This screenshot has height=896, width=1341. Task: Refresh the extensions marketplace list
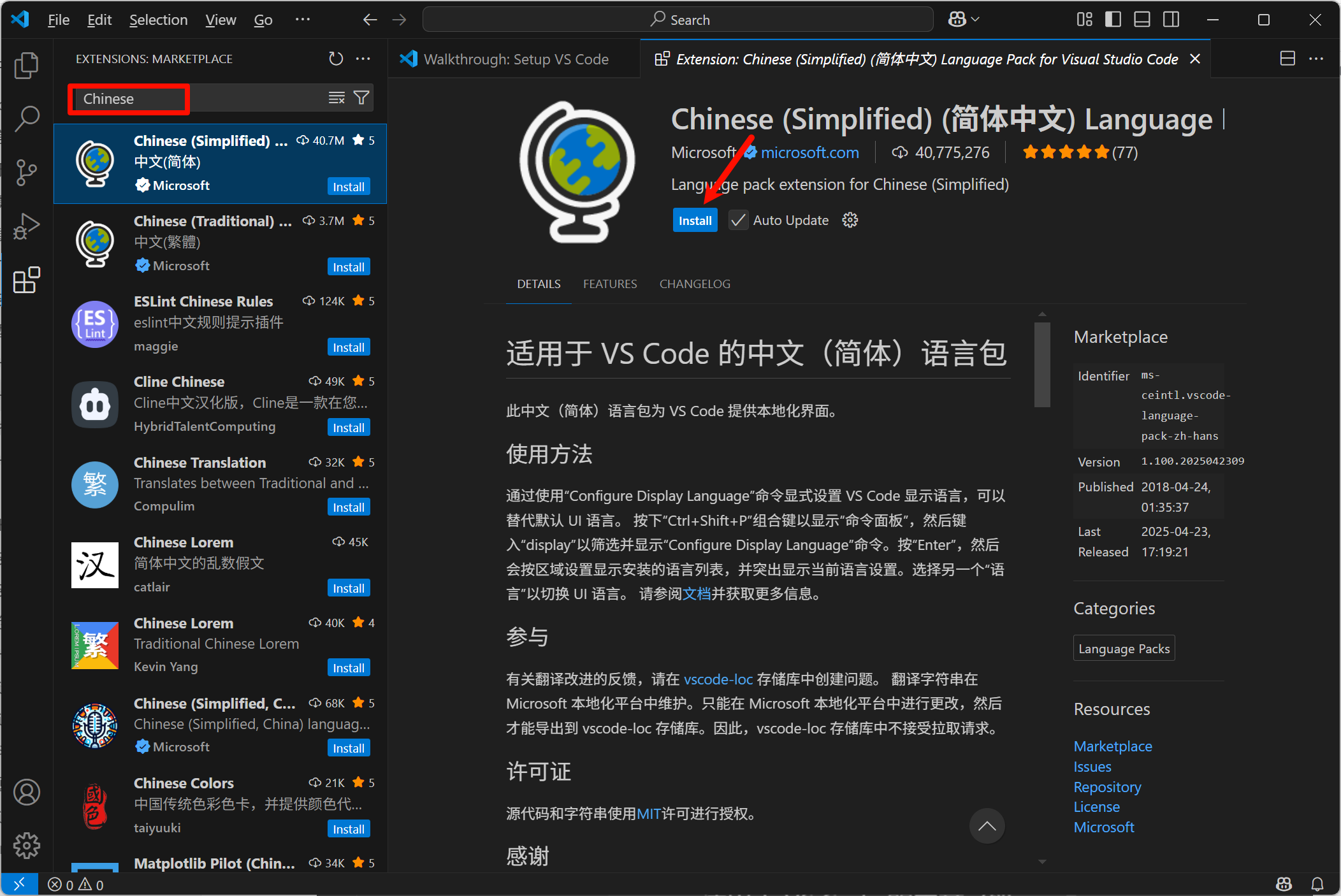(x=336, y=59)
